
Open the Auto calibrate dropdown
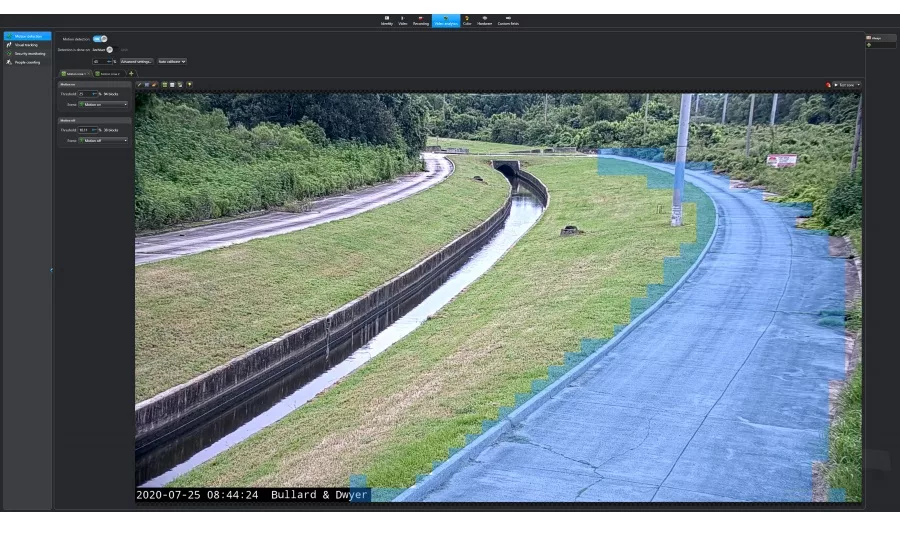coord(172,61)
